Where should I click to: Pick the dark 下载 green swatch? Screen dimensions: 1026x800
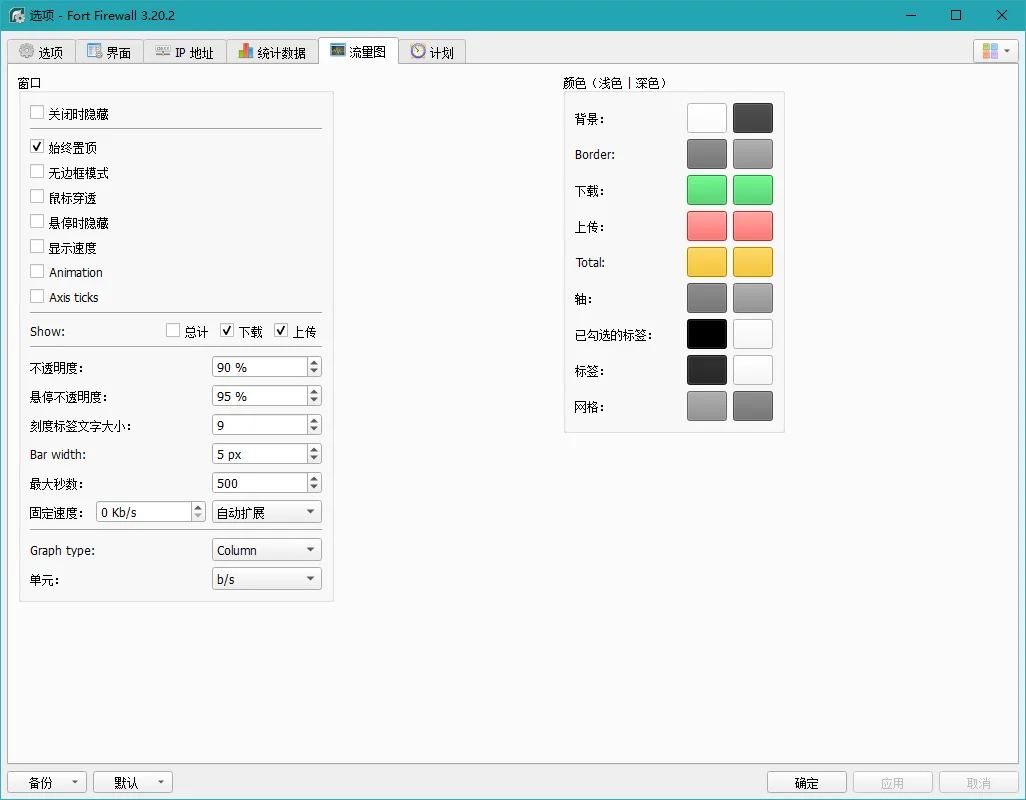coord(752,190)
